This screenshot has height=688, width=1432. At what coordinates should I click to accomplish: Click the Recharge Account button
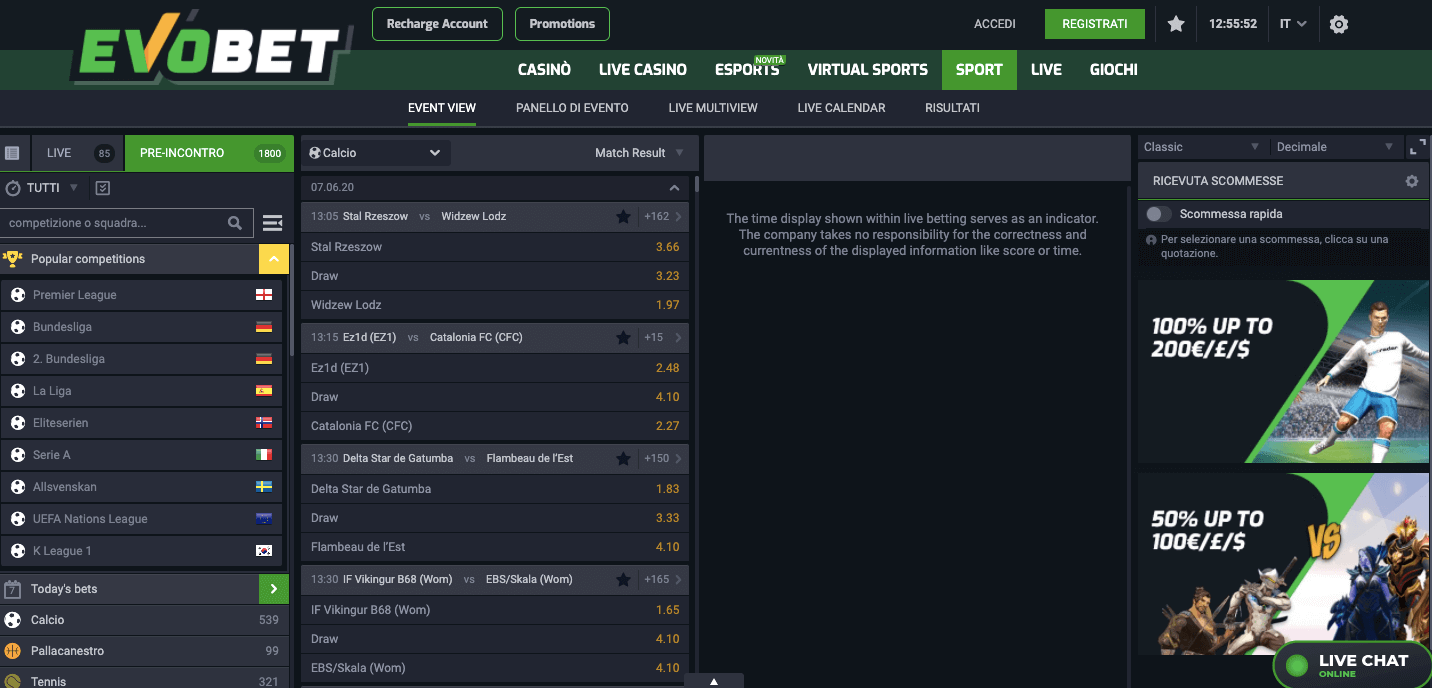[x=437, y=24]
